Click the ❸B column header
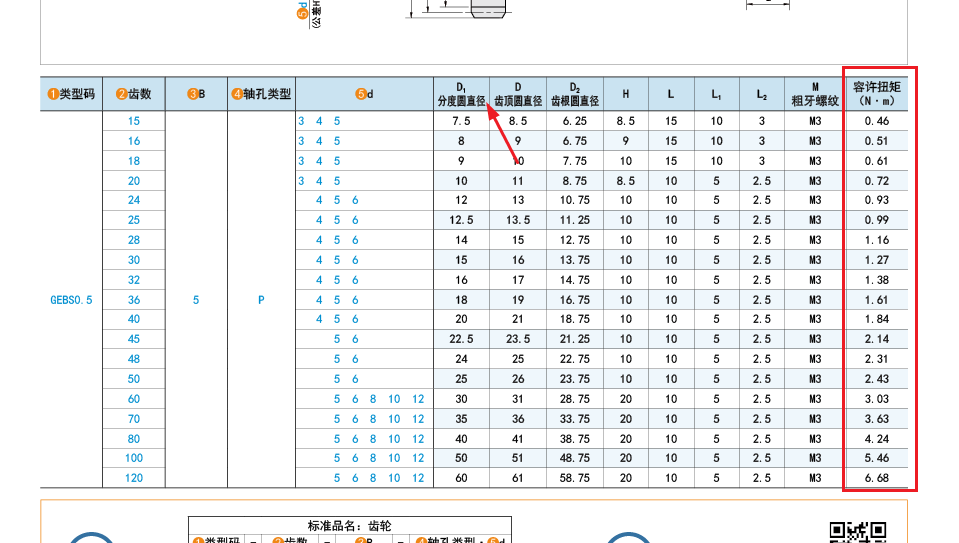Viewport: 959px width, 543px height. [x=196, y=94]
